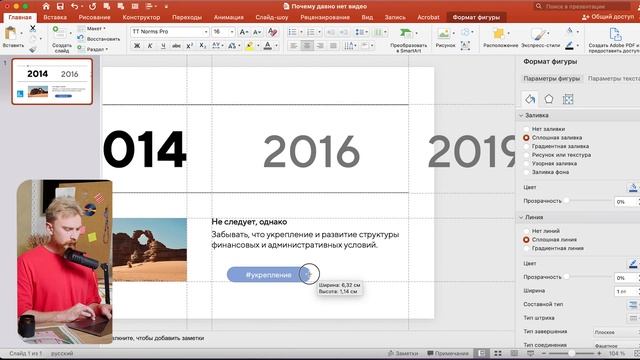The height and width of the screenshot is (360, 640).
Task: Click the Format Painter brush icon
Action: pyautogui.click(x=33, y=49)
